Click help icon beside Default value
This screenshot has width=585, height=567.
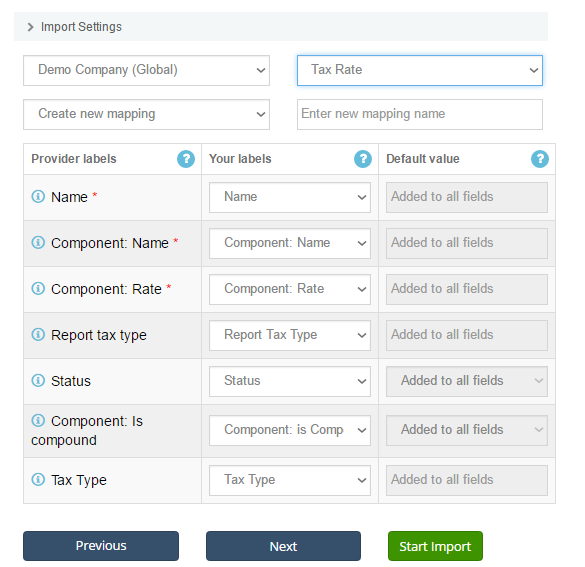tap(539, 159)
